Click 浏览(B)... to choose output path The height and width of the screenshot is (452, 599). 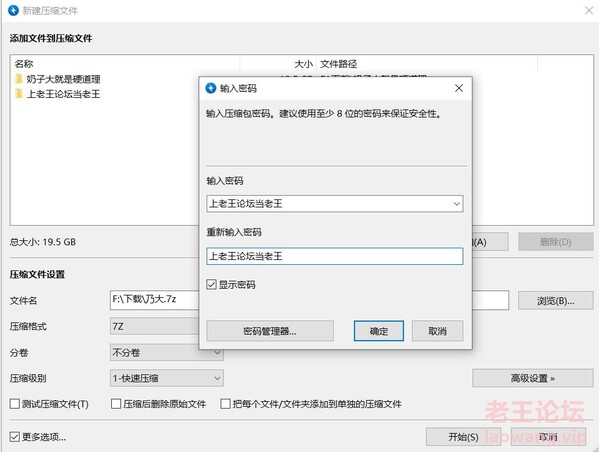555,301
